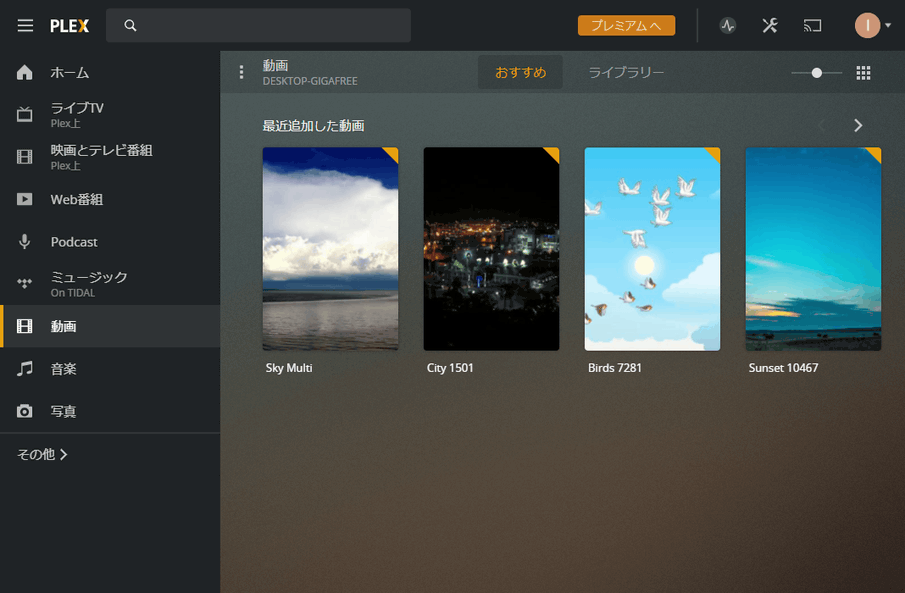Click the TIDAL music icon
Image resolution: width=905 pixels, height=593 pixels.
[24, 284]
